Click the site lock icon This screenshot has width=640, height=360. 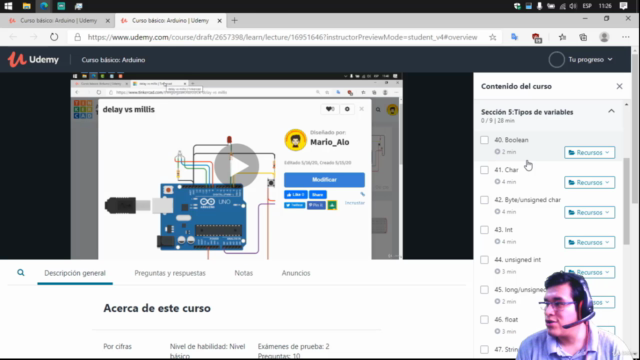tap(77, 37)
